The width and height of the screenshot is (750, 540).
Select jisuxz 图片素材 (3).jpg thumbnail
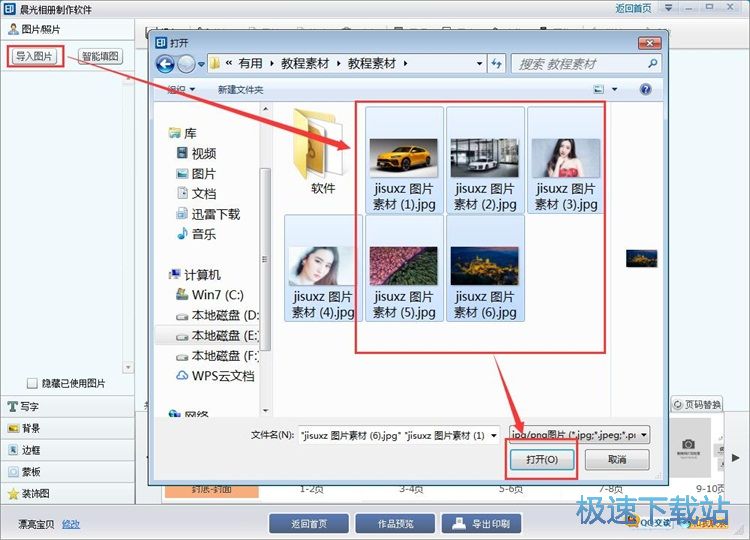(x=566, y=160)
